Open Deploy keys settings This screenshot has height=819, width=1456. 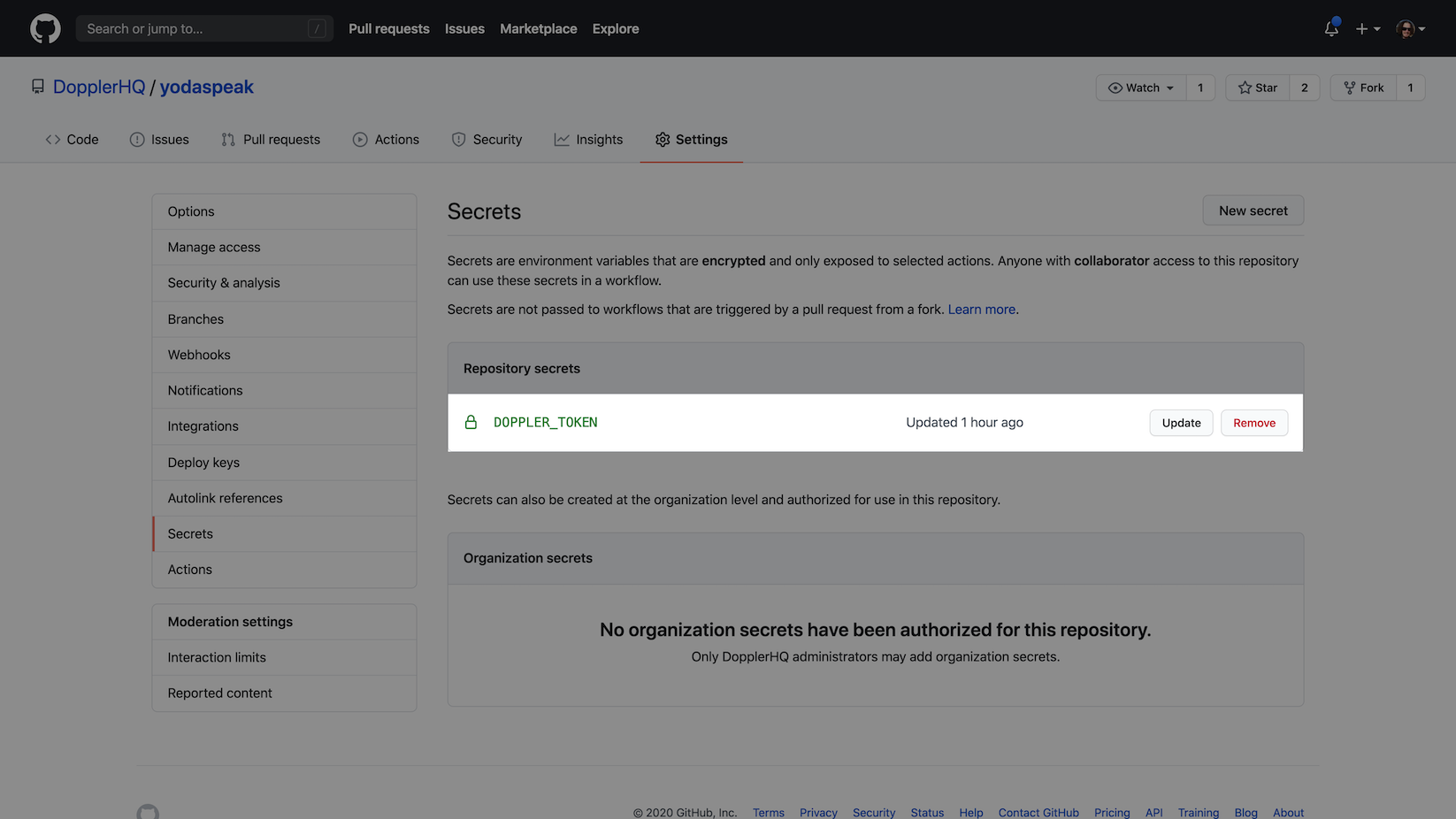click(285, 463)
